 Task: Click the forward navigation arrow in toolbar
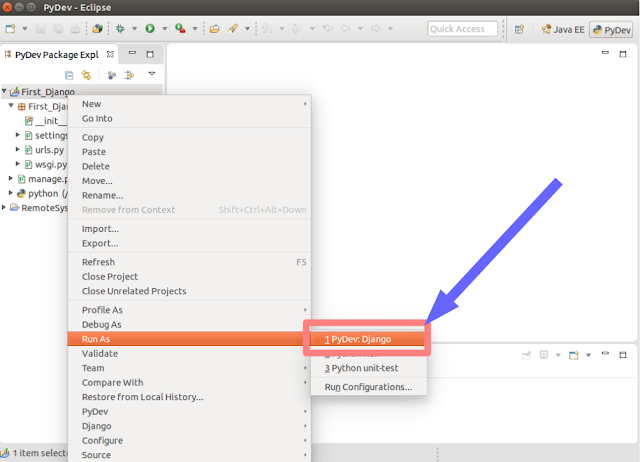pos(376,29)
